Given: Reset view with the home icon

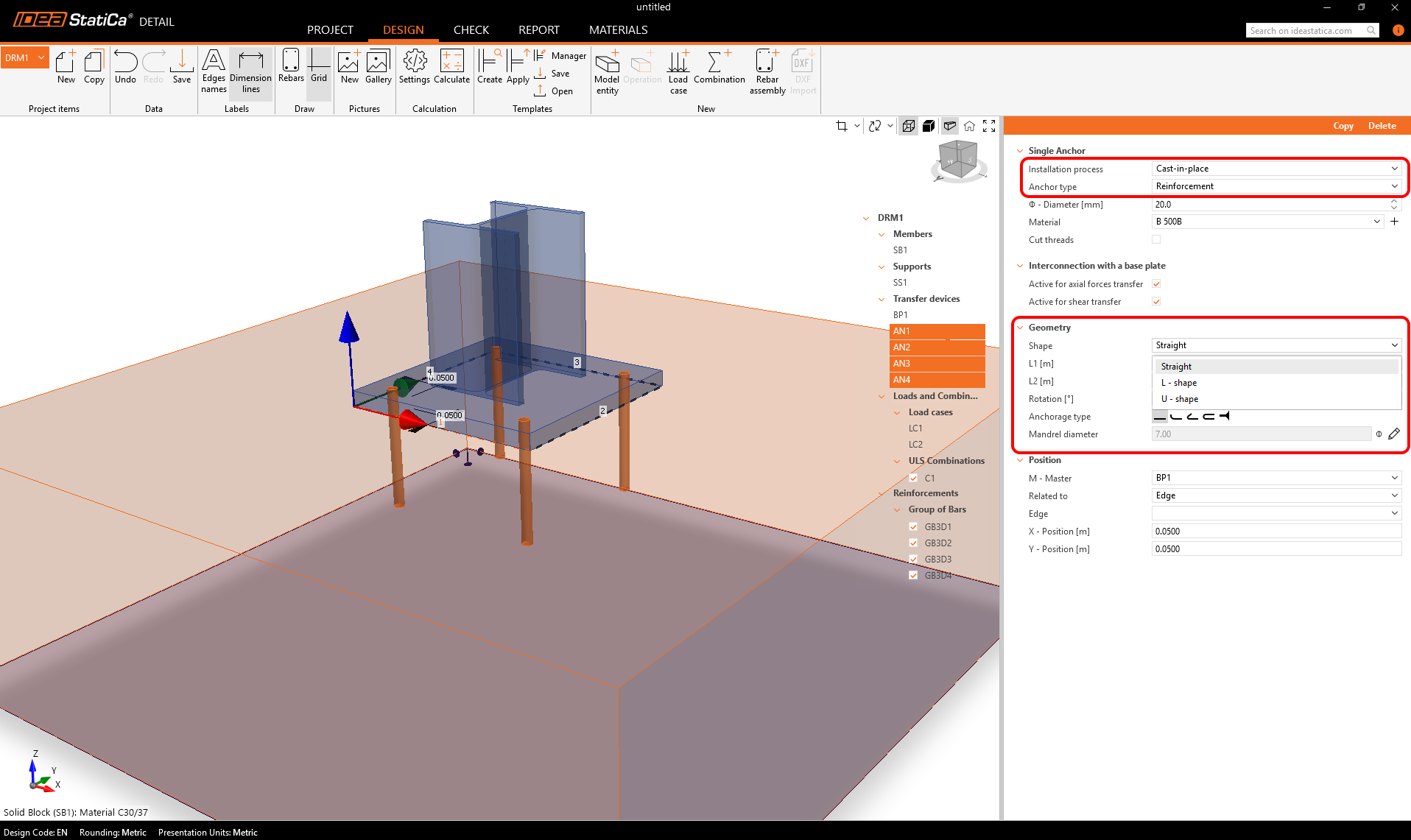Looking at the screenshot, I should (x=969, y=126).
